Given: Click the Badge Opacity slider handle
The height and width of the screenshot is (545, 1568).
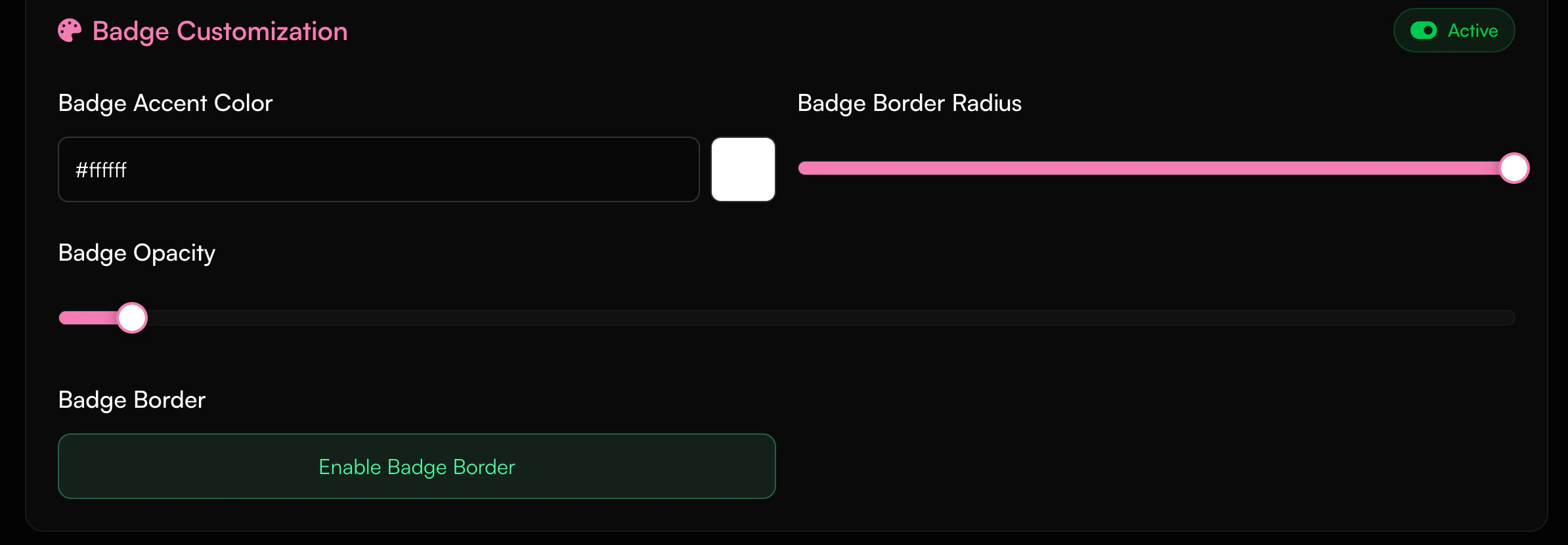Looking at the screenshot, I should pyautogui.click(x=131, y=318).
